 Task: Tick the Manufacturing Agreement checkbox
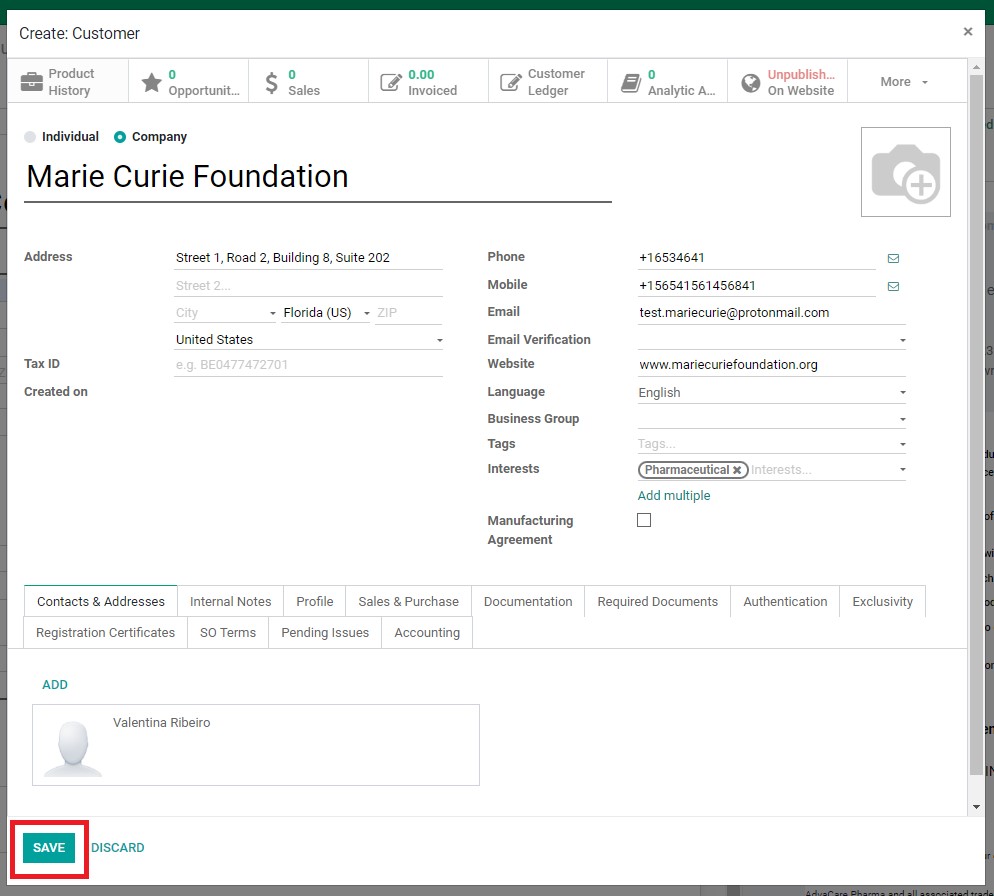click(643, 520)
